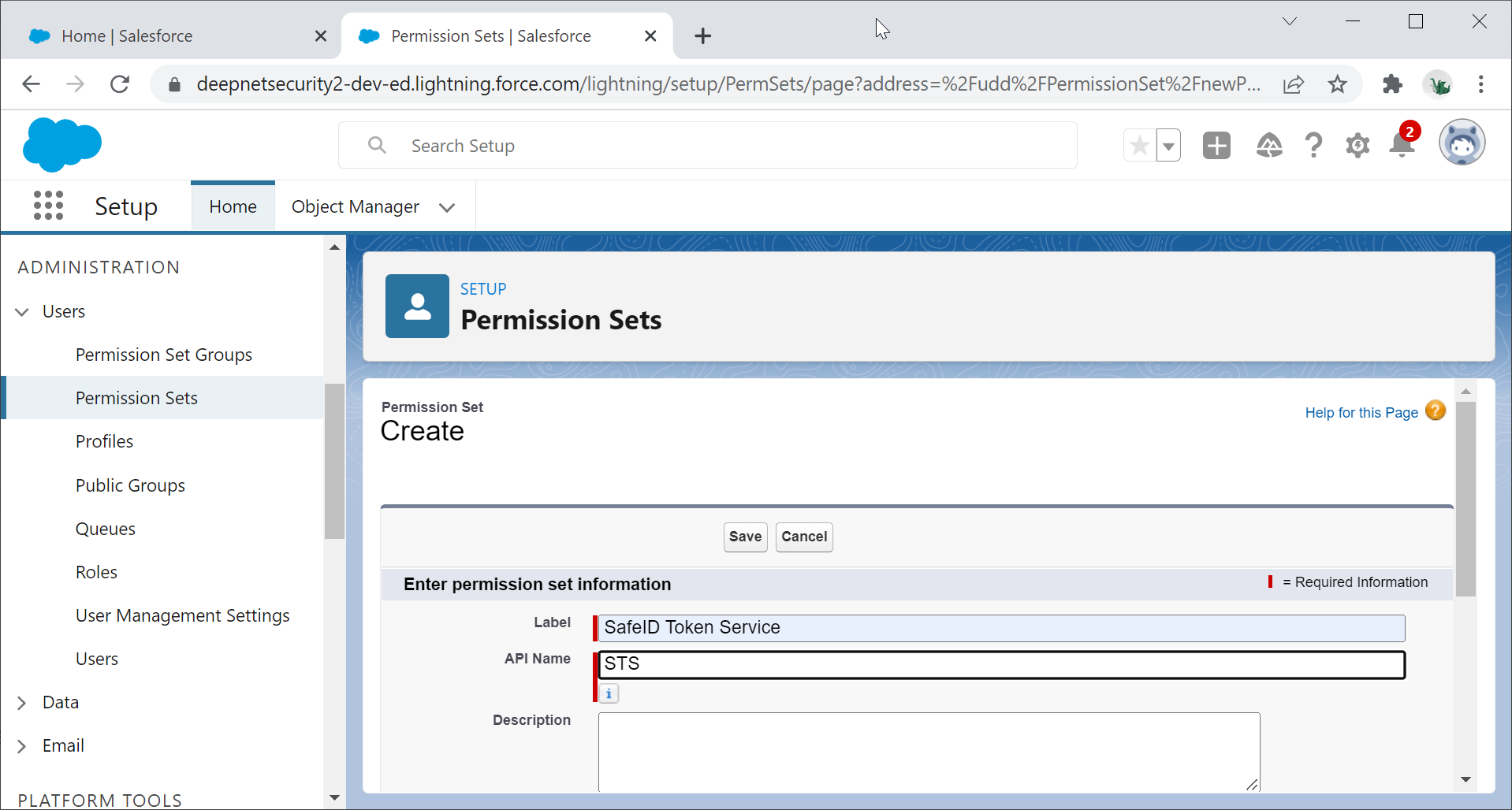Click the Description text area
The height and width of the screenshot is (810, 1512).
coord(928,751)
